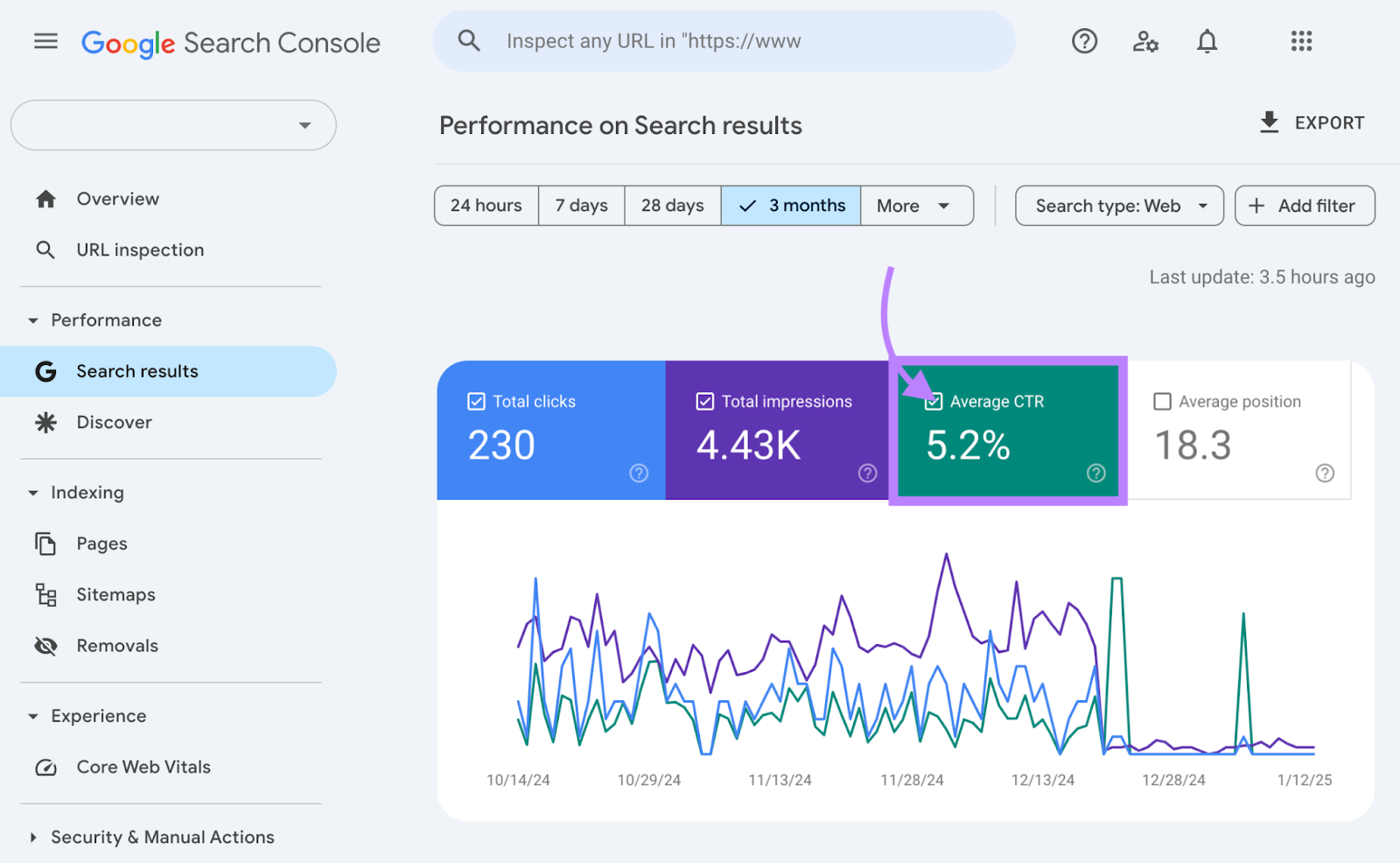
Task: Click help icon on Average position card
Action: (1325, 474)
